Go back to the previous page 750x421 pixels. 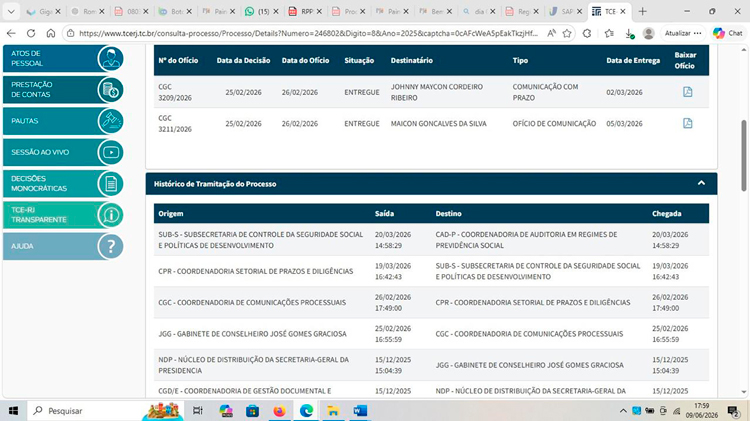click(11, 33)
